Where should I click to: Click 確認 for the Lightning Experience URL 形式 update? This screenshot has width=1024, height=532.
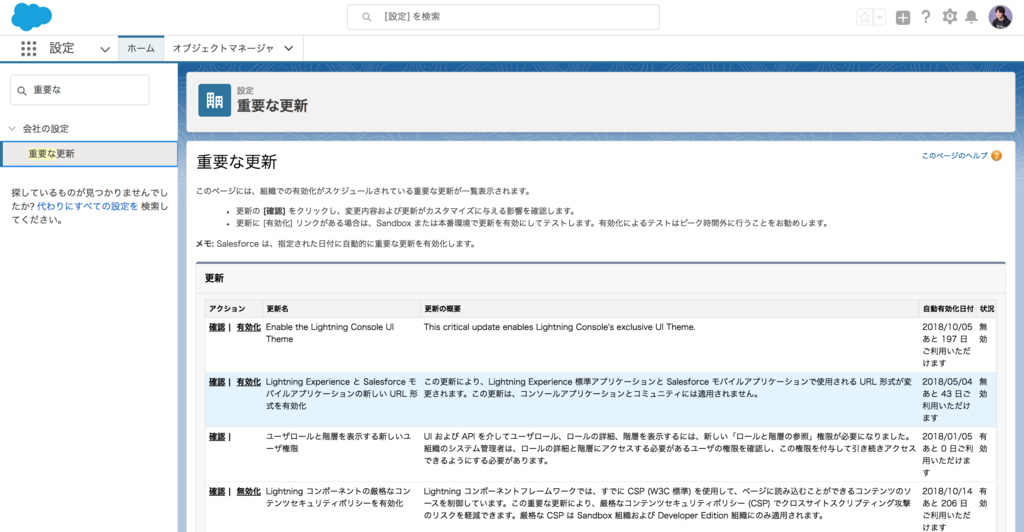click(x=217, y=382)
